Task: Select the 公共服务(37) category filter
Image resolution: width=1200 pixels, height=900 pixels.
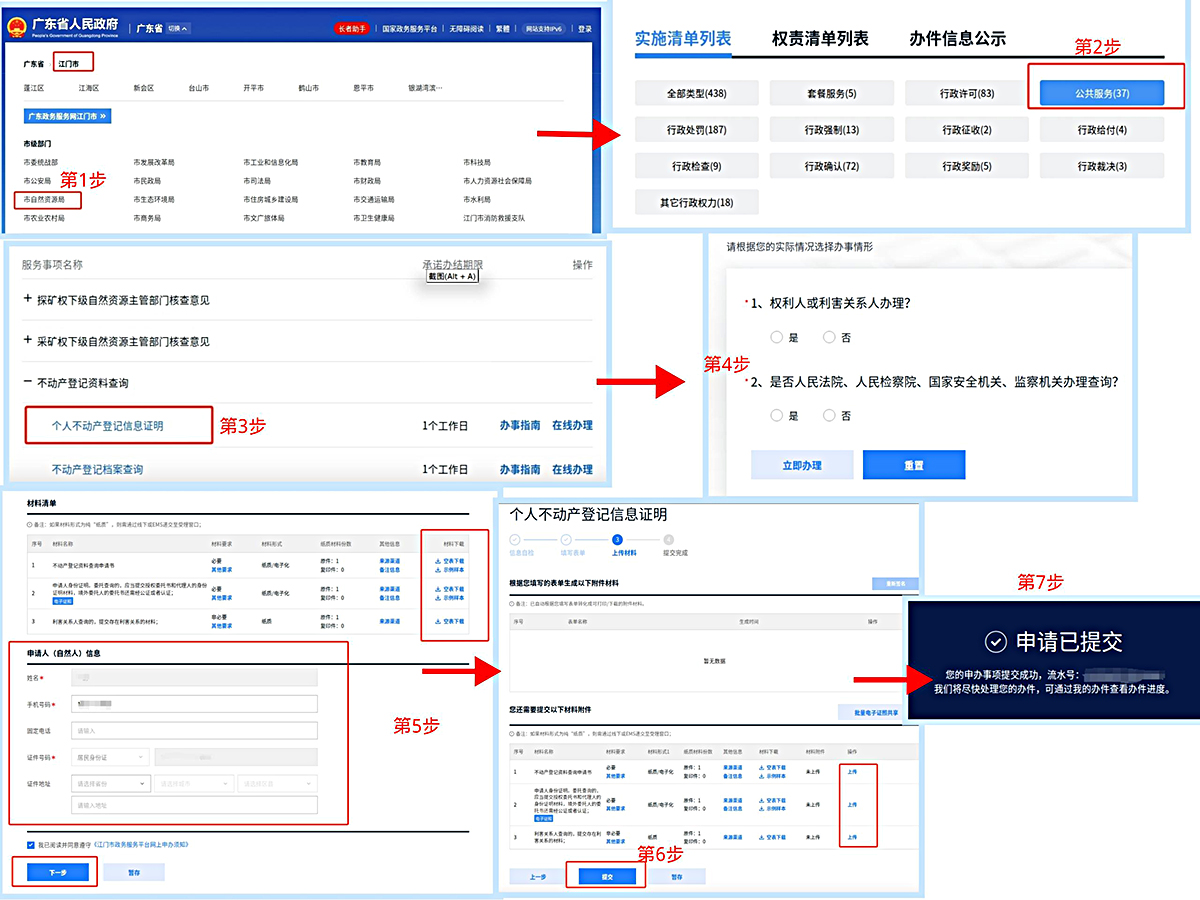Action: point(1100,93)
